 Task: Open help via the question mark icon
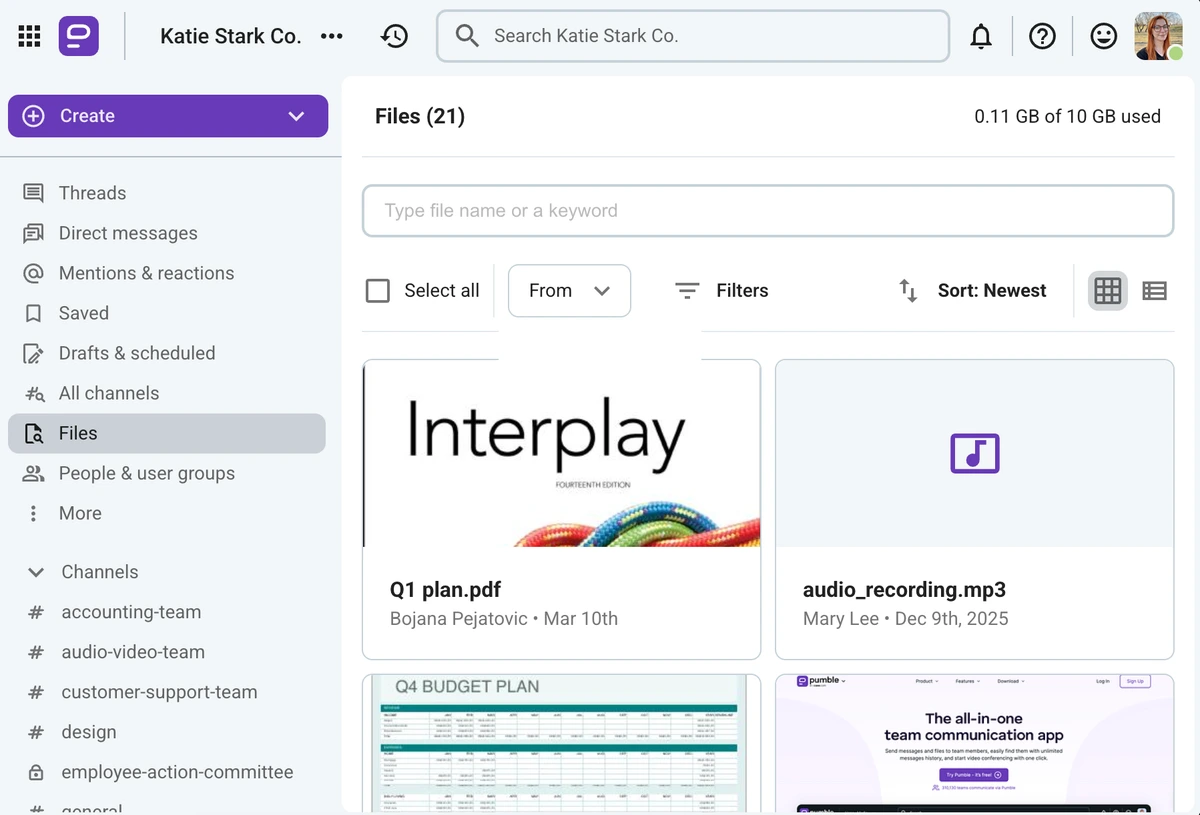(x=1042, y=35)
